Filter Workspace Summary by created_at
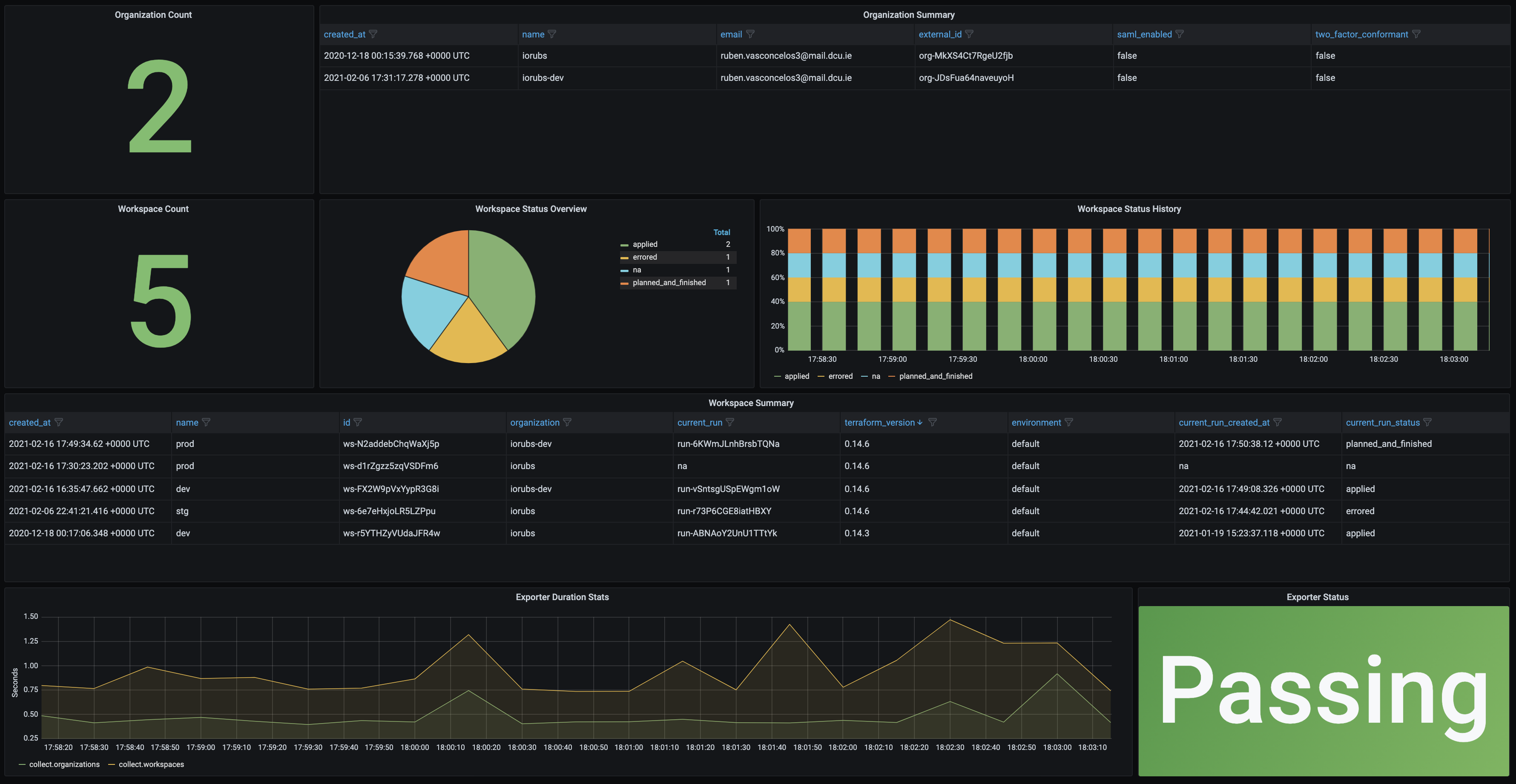Viewport: 1516px width, 784px height. 59,422
